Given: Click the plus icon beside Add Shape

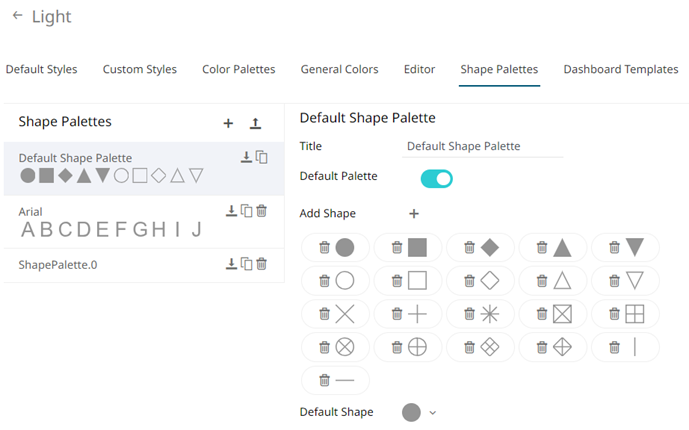Looking at the screenshot, I should pyautogui.click(x=414, y=213).
